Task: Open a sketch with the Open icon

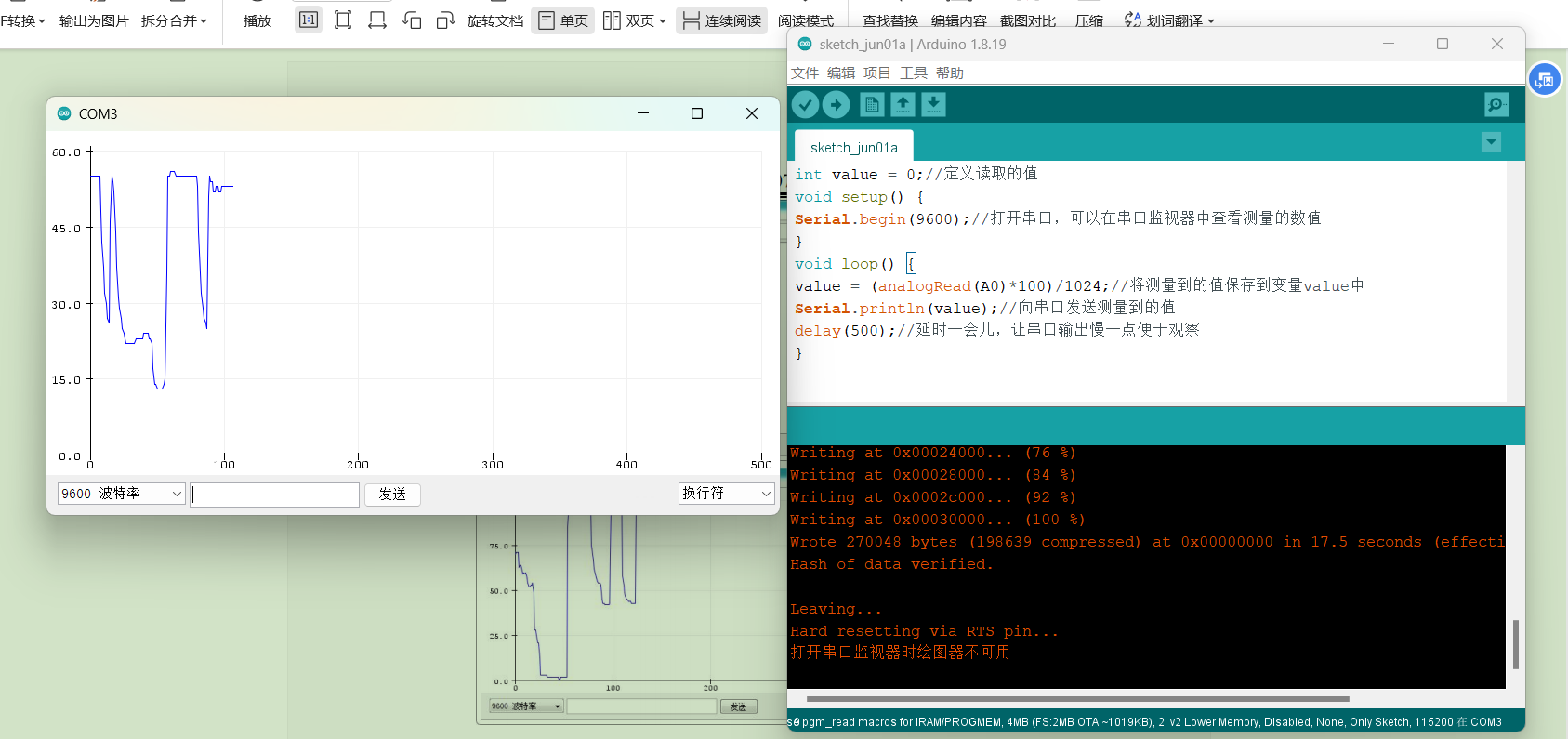Action: coord(903,105)
